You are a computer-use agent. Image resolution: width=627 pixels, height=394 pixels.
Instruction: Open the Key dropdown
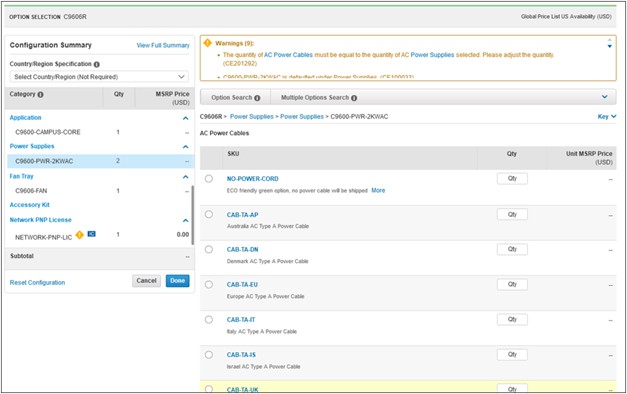[607, 116]
